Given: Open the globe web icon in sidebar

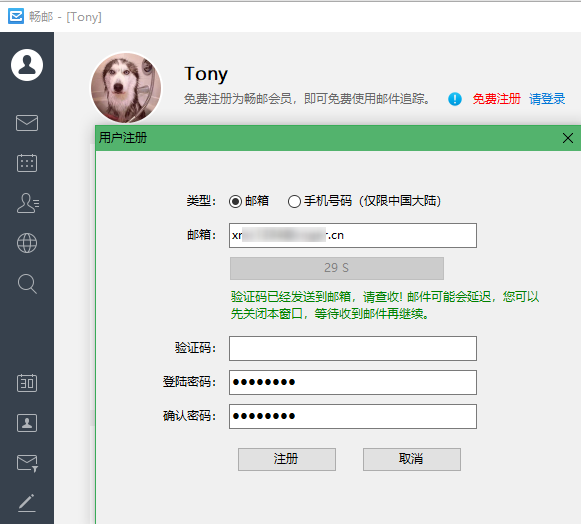Looking at the screenshot, I should pos(27,243).
